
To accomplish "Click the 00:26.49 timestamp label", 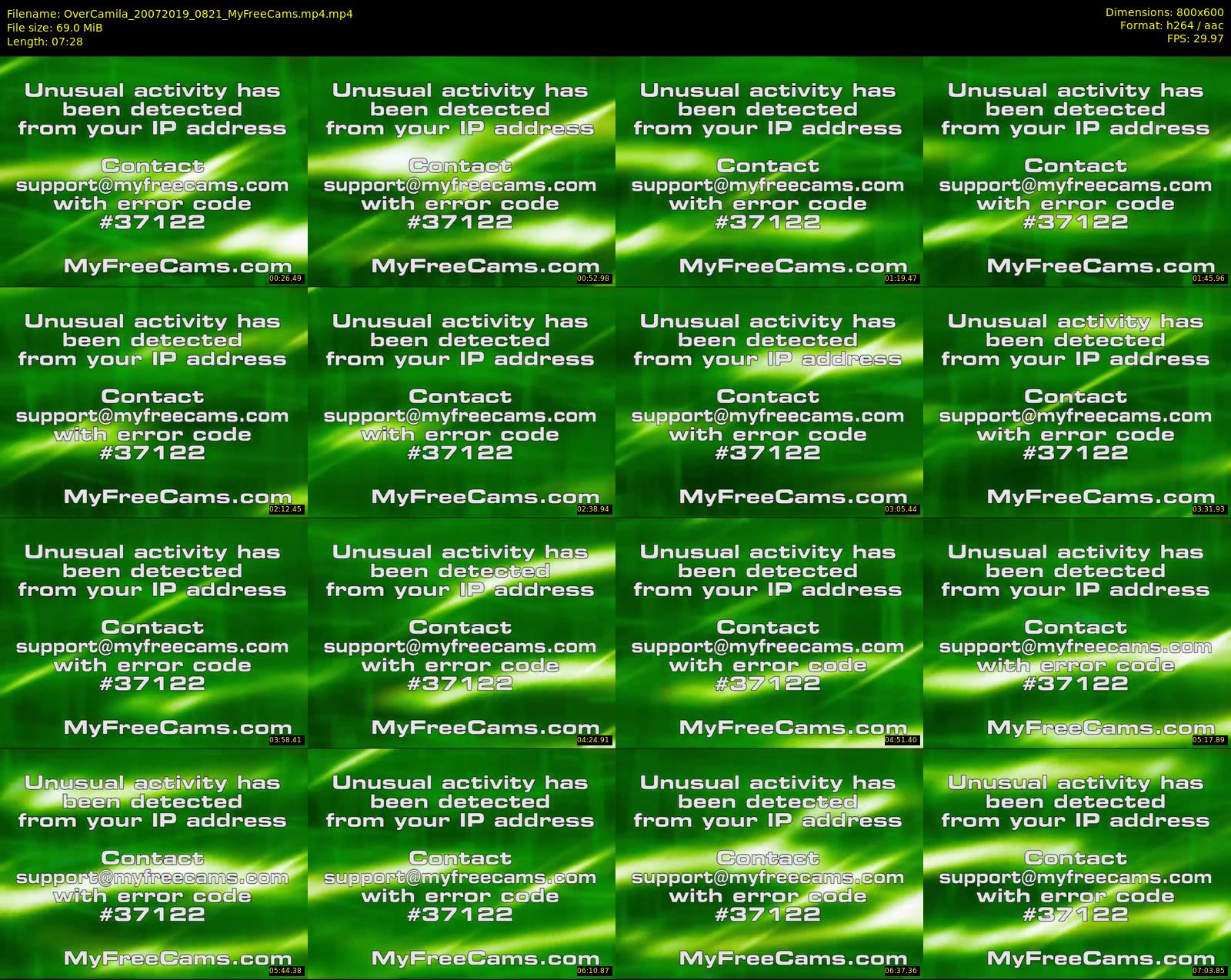I will pos(286,278).
